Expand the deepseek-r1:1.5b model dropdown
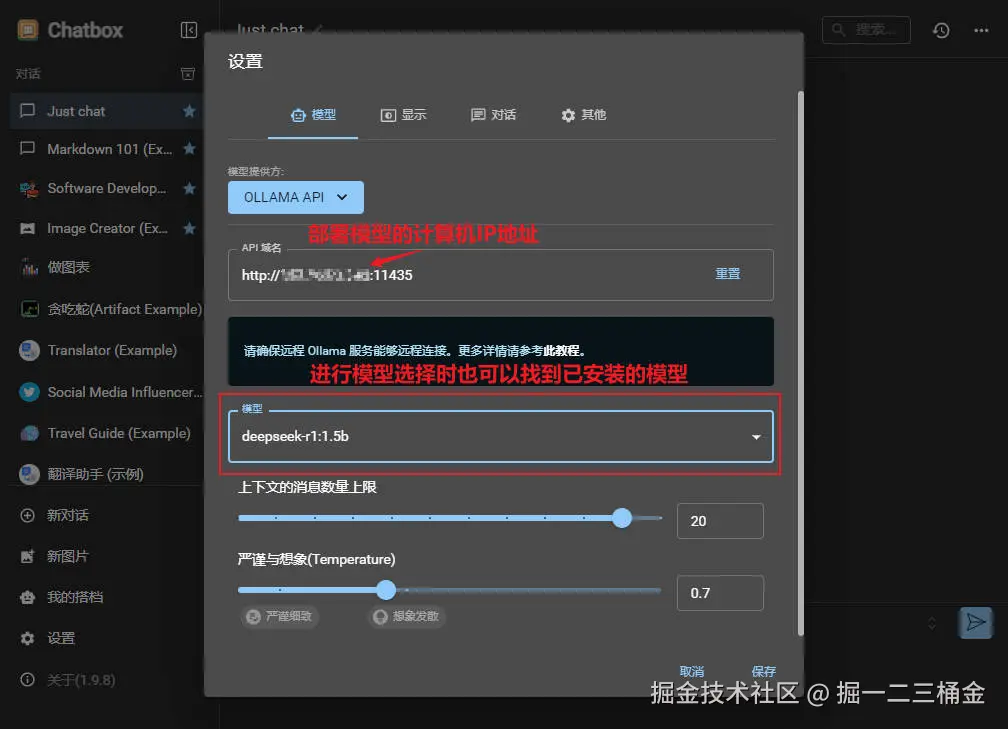Viewport: 1008px width, 729px height. tap(501, 436)
